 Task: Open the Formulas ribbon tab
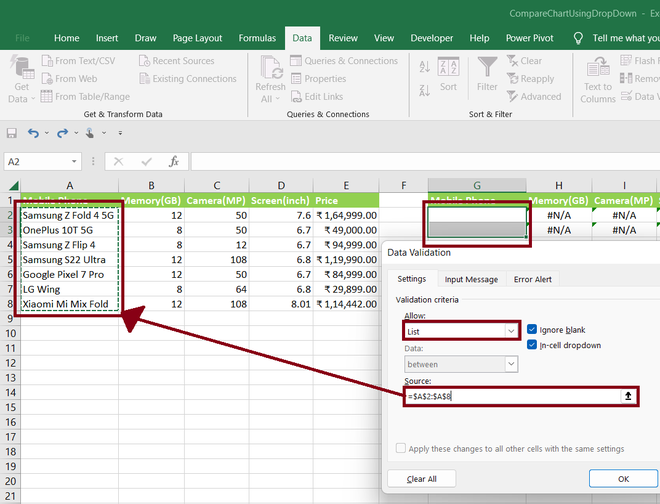pyautogui.click(x=257, y=38)
